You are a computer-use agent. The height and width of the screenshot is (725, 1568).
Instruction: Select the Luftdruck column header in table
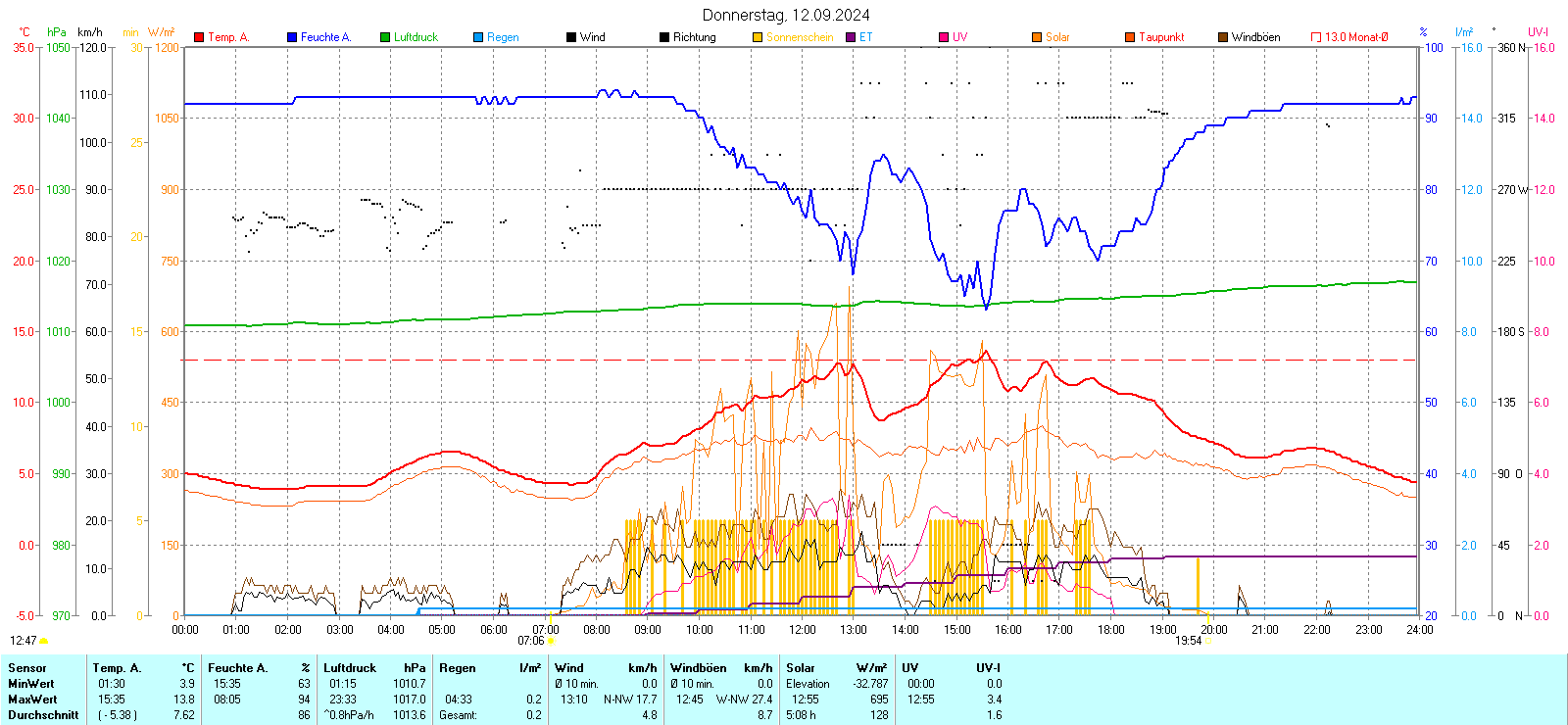click(350, 668)
